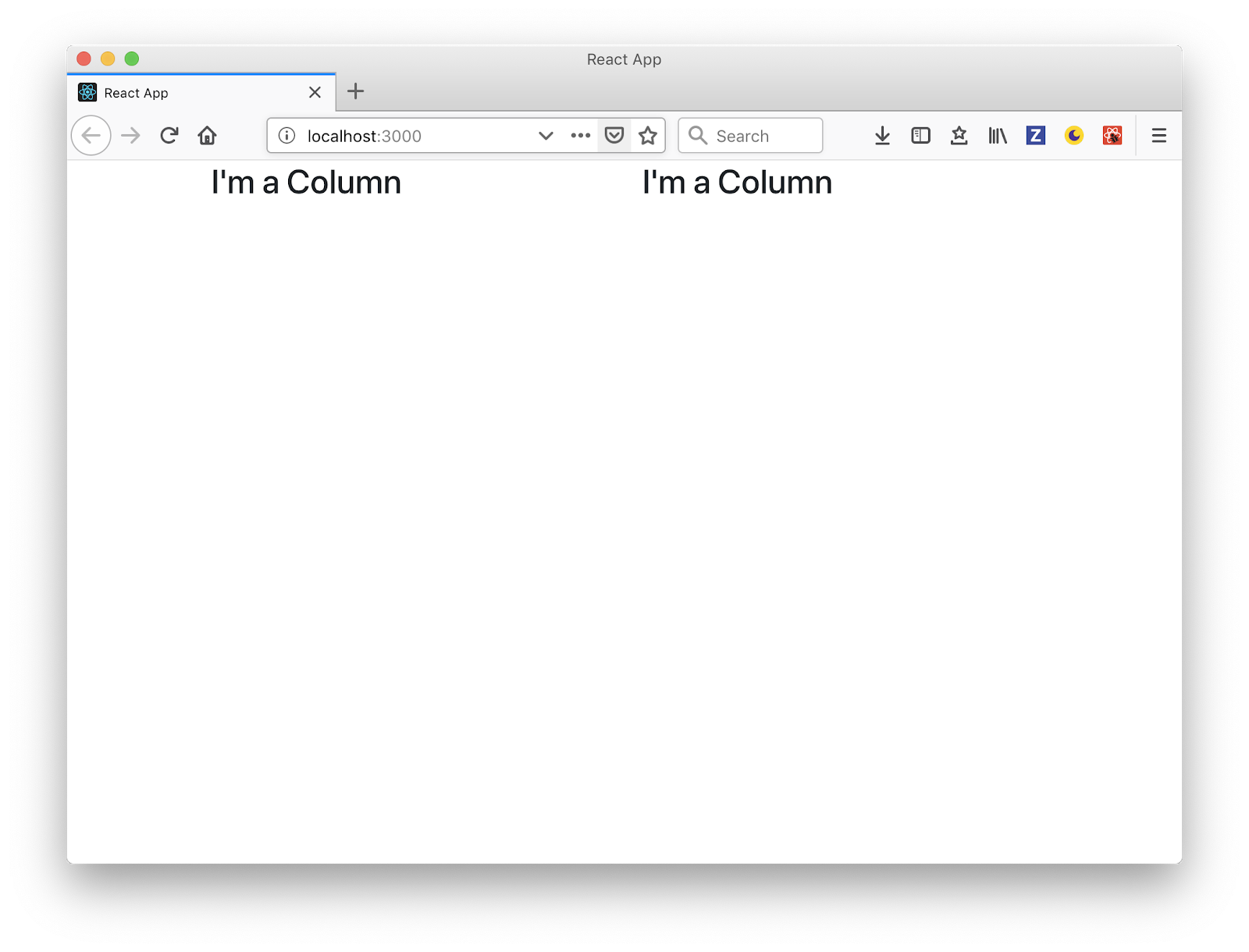1249x952 pixels.
Task: Reload the current page
Action: [x=169, y=136]
